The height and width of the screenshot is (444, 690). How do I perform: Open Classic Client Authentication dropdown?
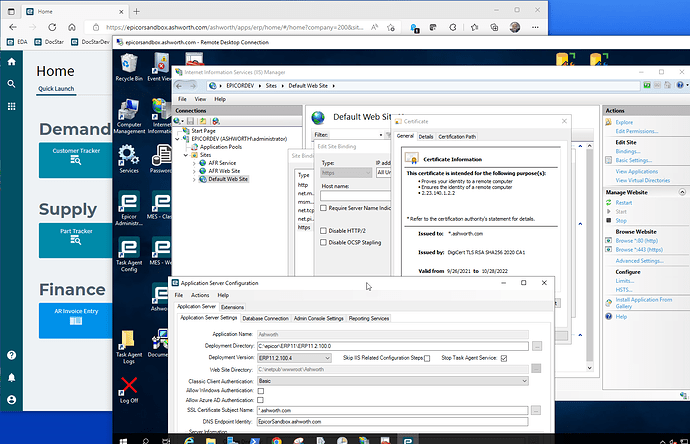393,381
